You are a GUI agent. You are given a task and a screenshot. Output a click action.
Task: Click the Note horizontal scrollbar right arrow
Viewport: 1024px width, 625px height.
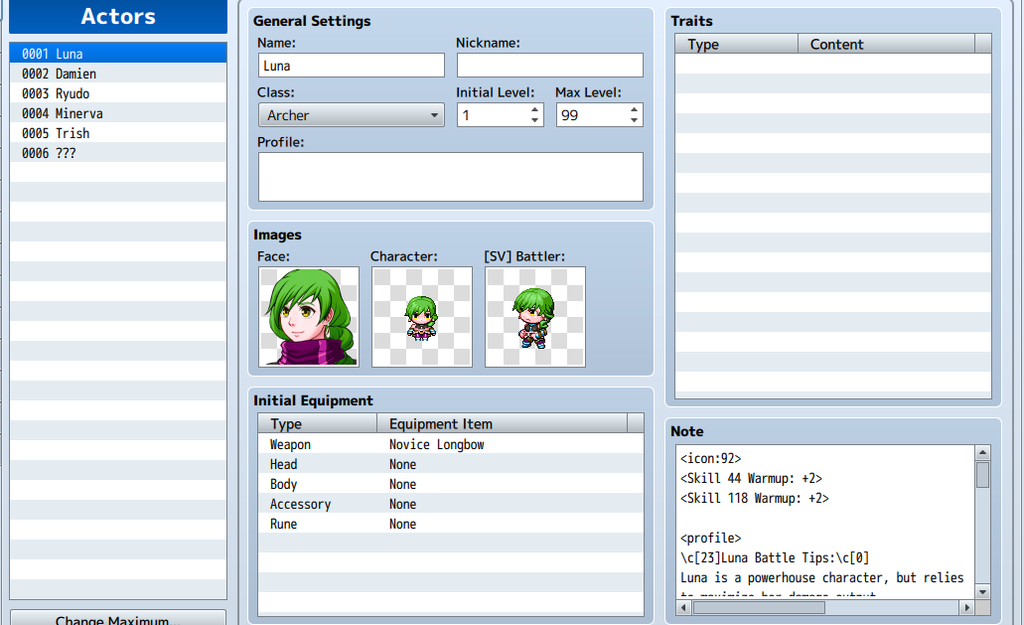966,607
